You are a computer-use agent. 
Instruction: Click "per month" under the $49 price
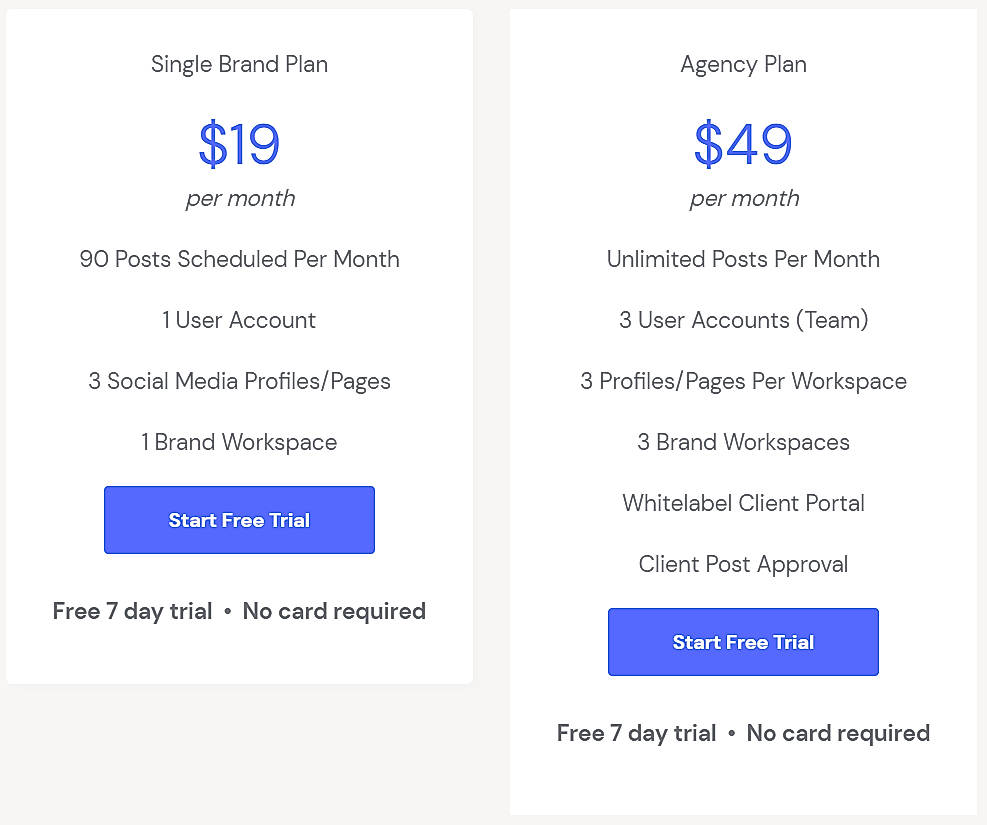(744, 198)
